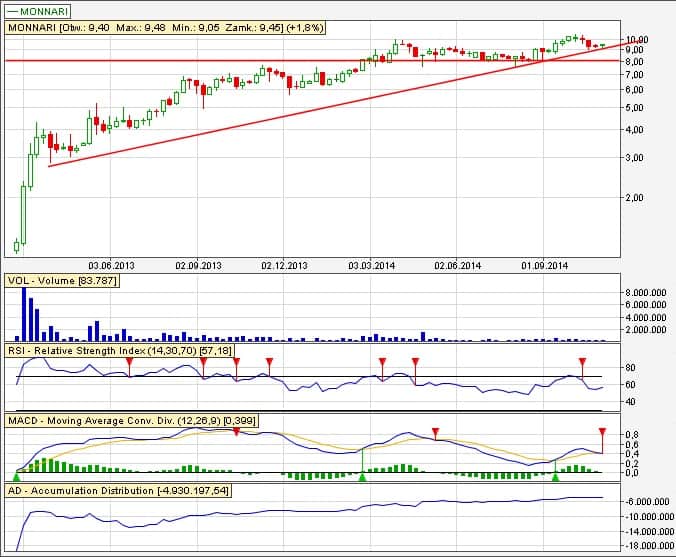The image size is (676, 557).
Task: Click the middle green triangle in MACD panel
Action: [x=363, y=477]
